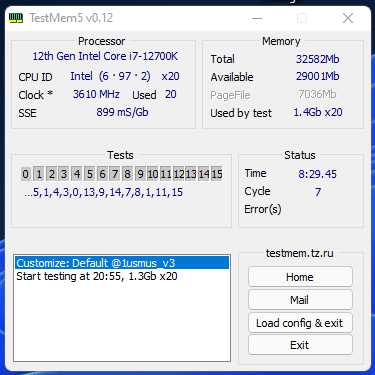Viewport: 375px width, 375px height.
Task: Click test indicator box 9
Action: click(140, 174)
